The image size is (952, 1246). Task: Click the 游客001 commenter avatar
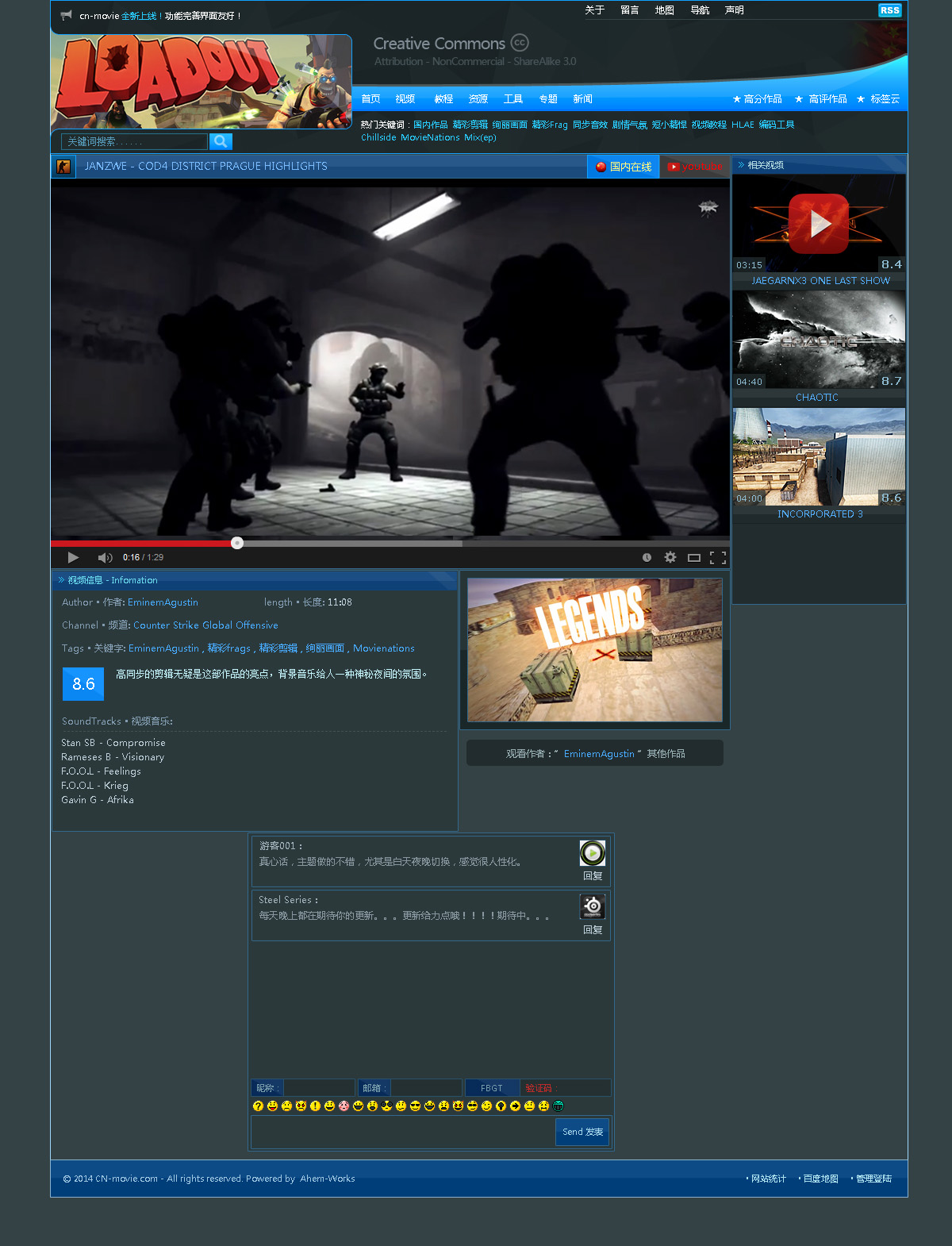pyautogui.click(x=593, y=853)
